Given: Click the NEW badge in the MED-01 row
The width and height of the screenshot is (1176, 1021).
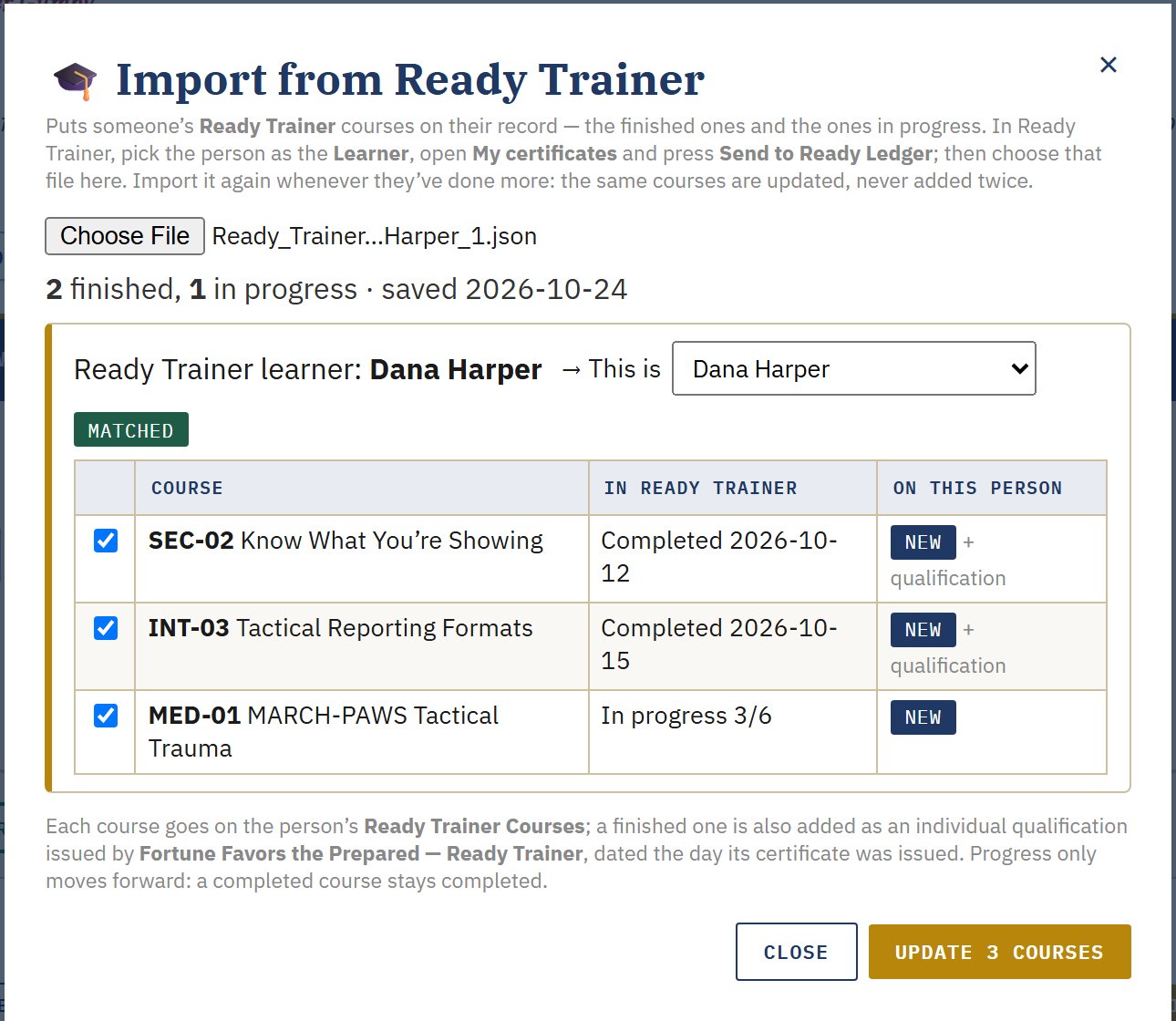Looking at the screenshot, I should pos(923,717).
